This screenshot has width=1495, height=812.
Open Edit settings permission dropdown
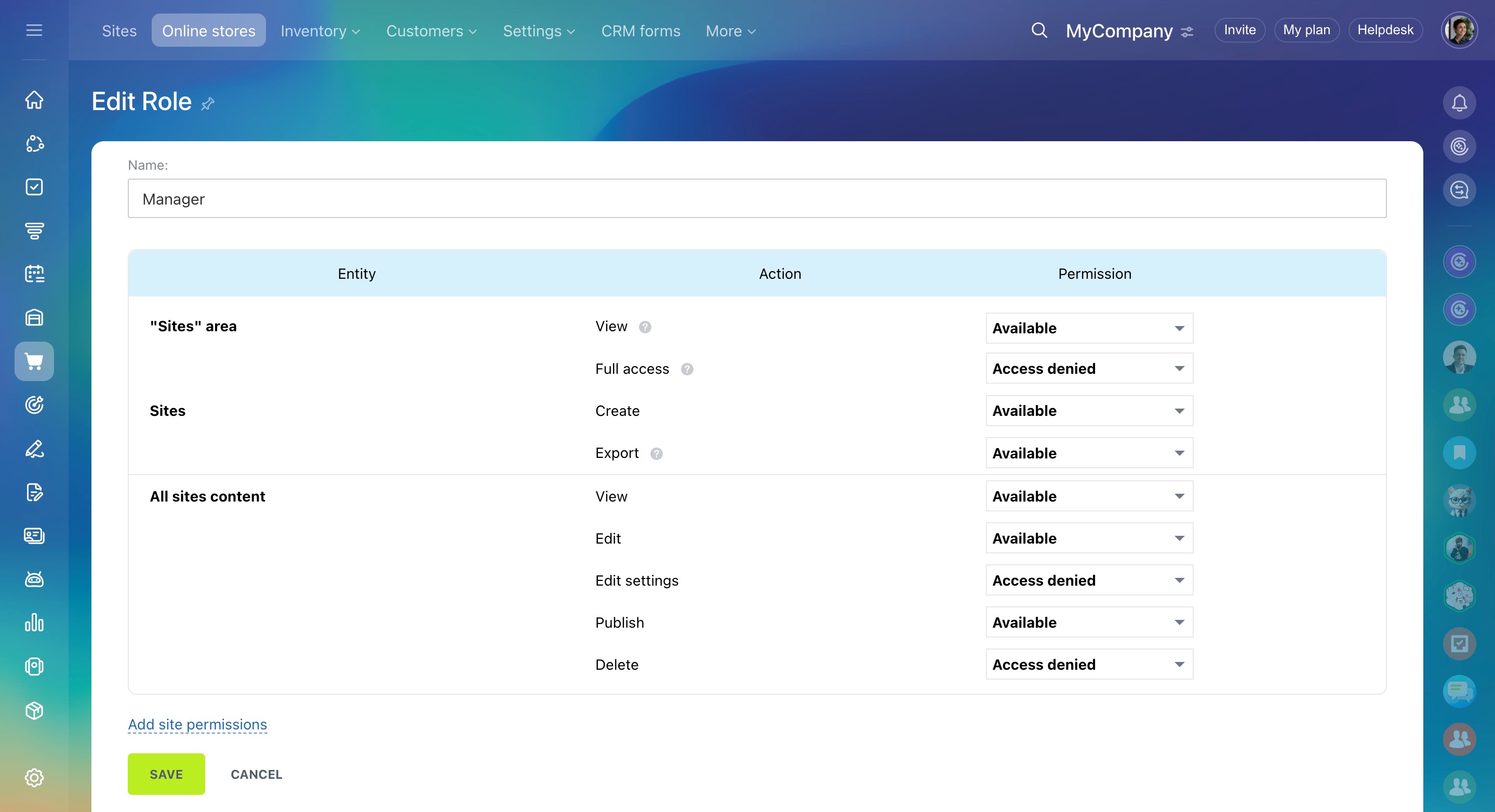(x=1089, y=580)
